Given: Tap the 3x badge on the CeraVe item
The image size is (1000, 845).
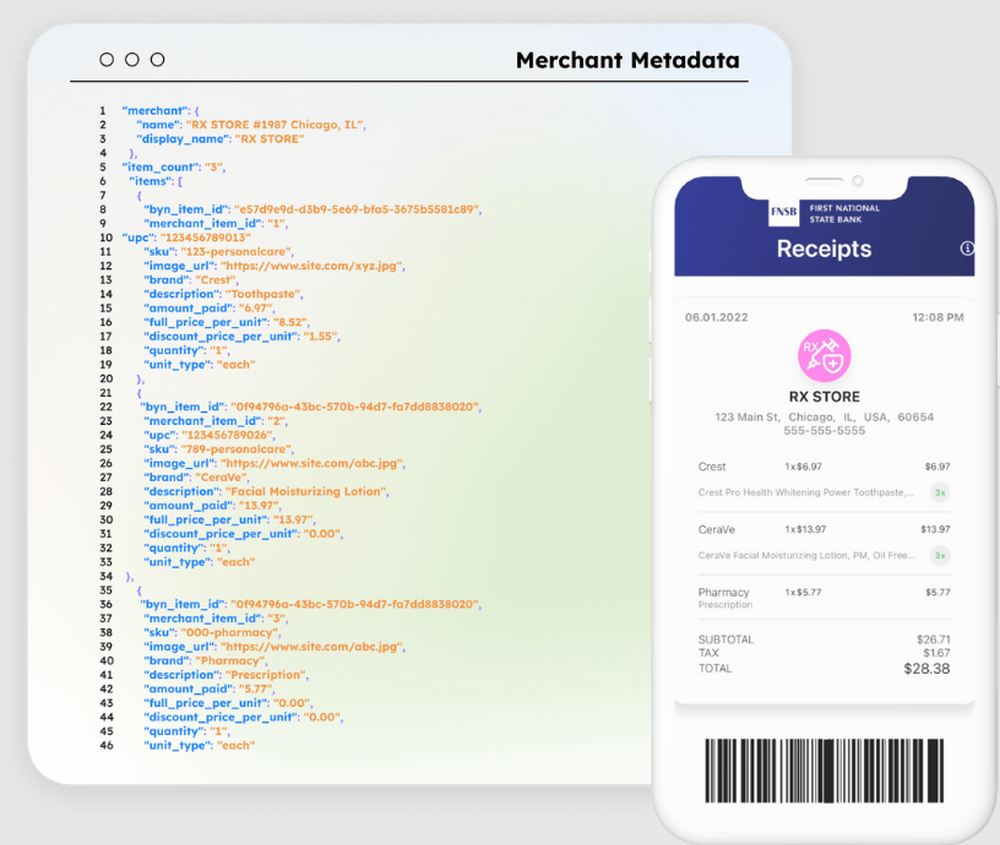Looking at the screenshot, I should [940, 555].
